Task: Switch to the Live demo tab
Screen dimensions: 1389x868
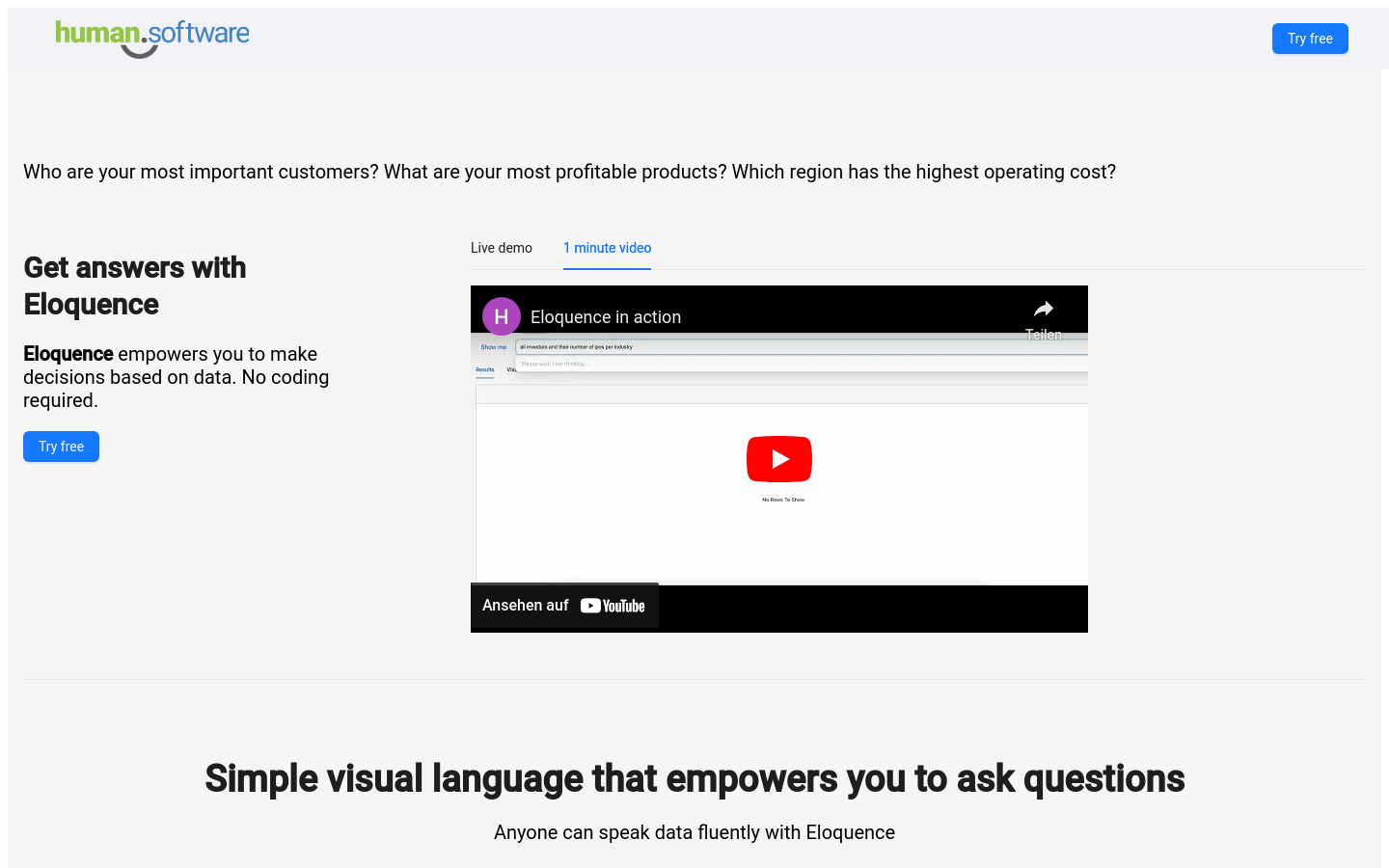Action: pos(502,248)
